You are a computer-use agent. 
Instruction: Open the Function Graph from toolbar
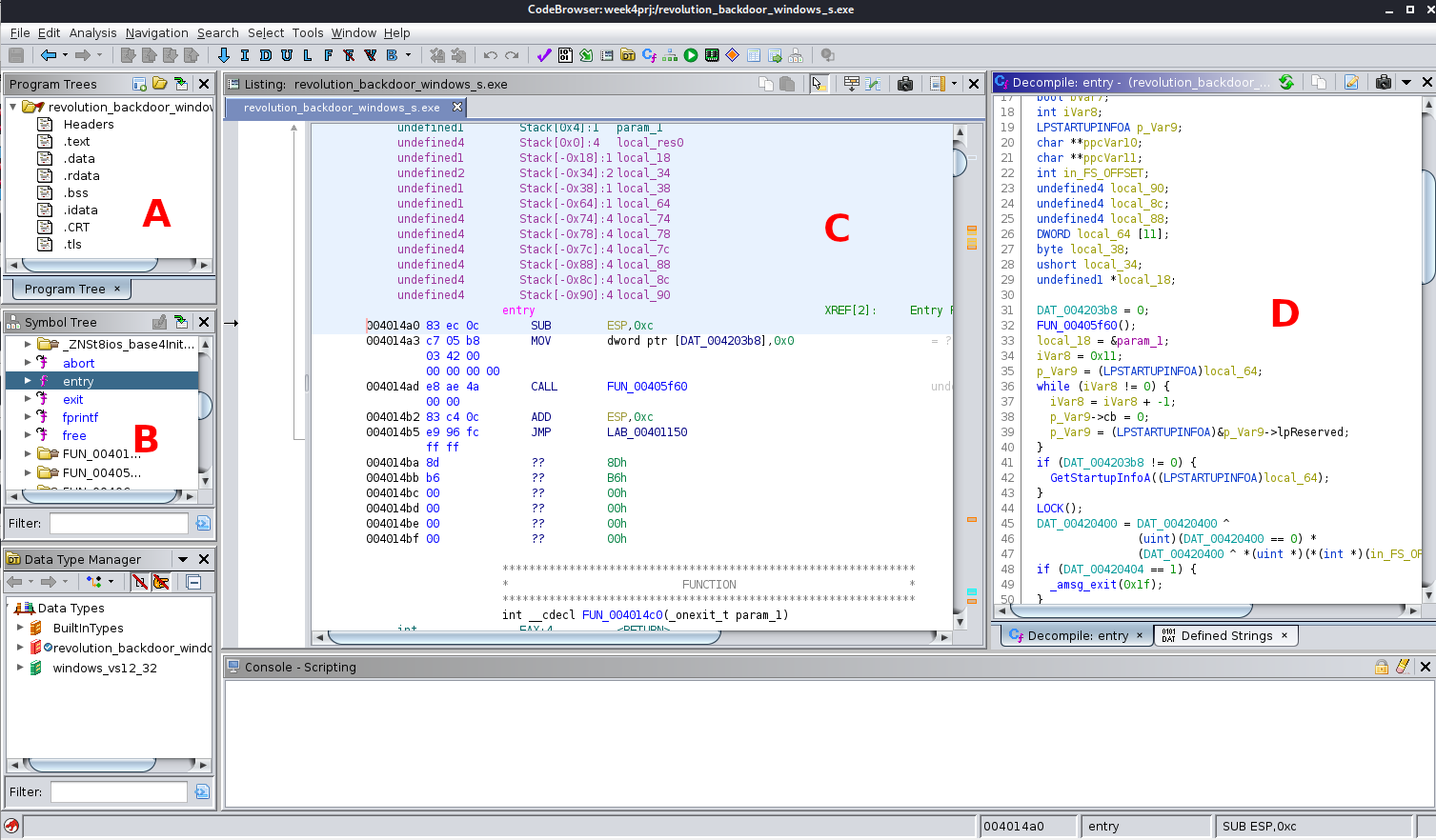[x=670, y=55]
